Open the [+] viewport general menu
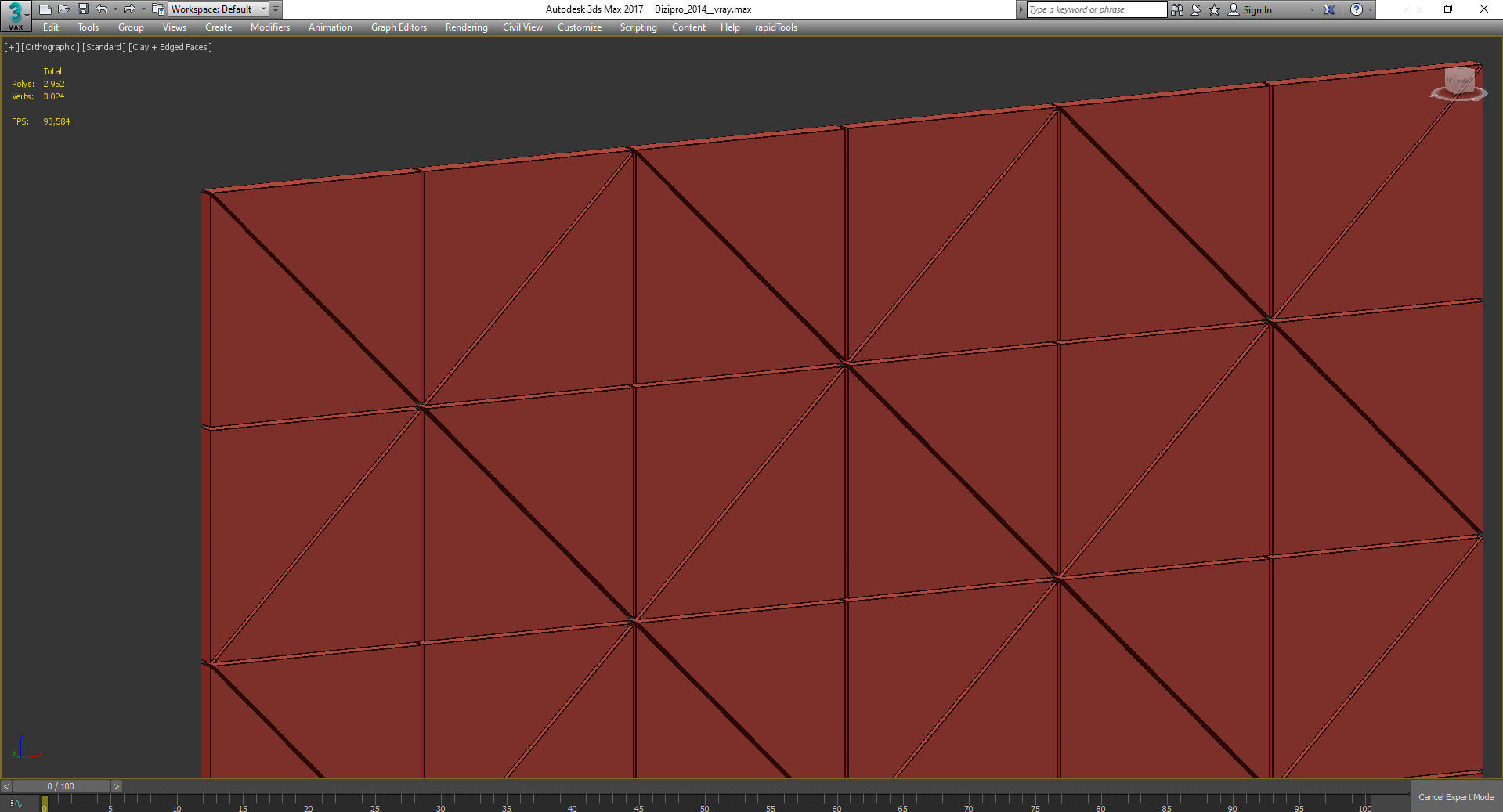1503x812 pixels. tap(11, 47)
